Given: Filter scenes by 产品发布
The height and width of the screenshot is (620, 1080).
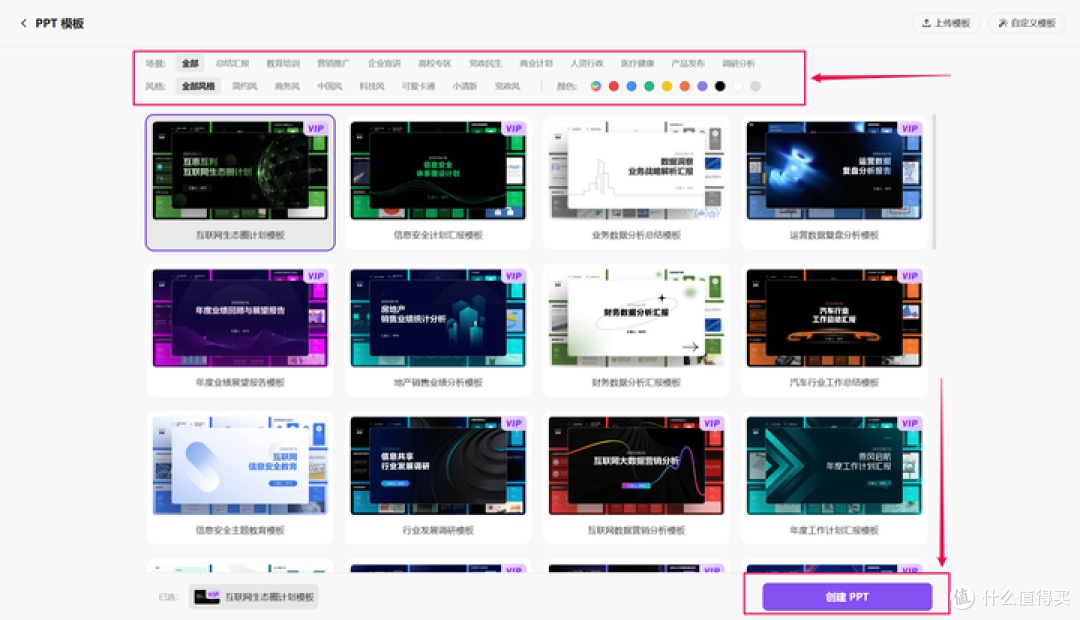Looking at the screenshot, I should click(x=688, y=63).
